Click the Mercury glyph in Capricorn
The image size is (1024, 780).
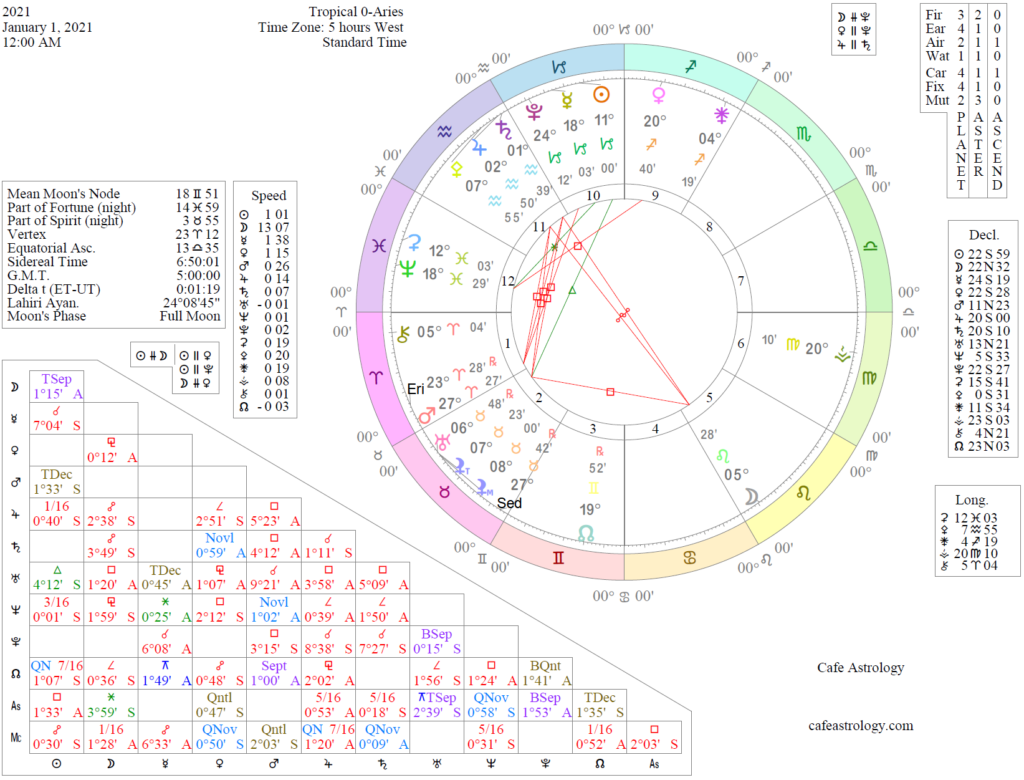coord(566,102)
